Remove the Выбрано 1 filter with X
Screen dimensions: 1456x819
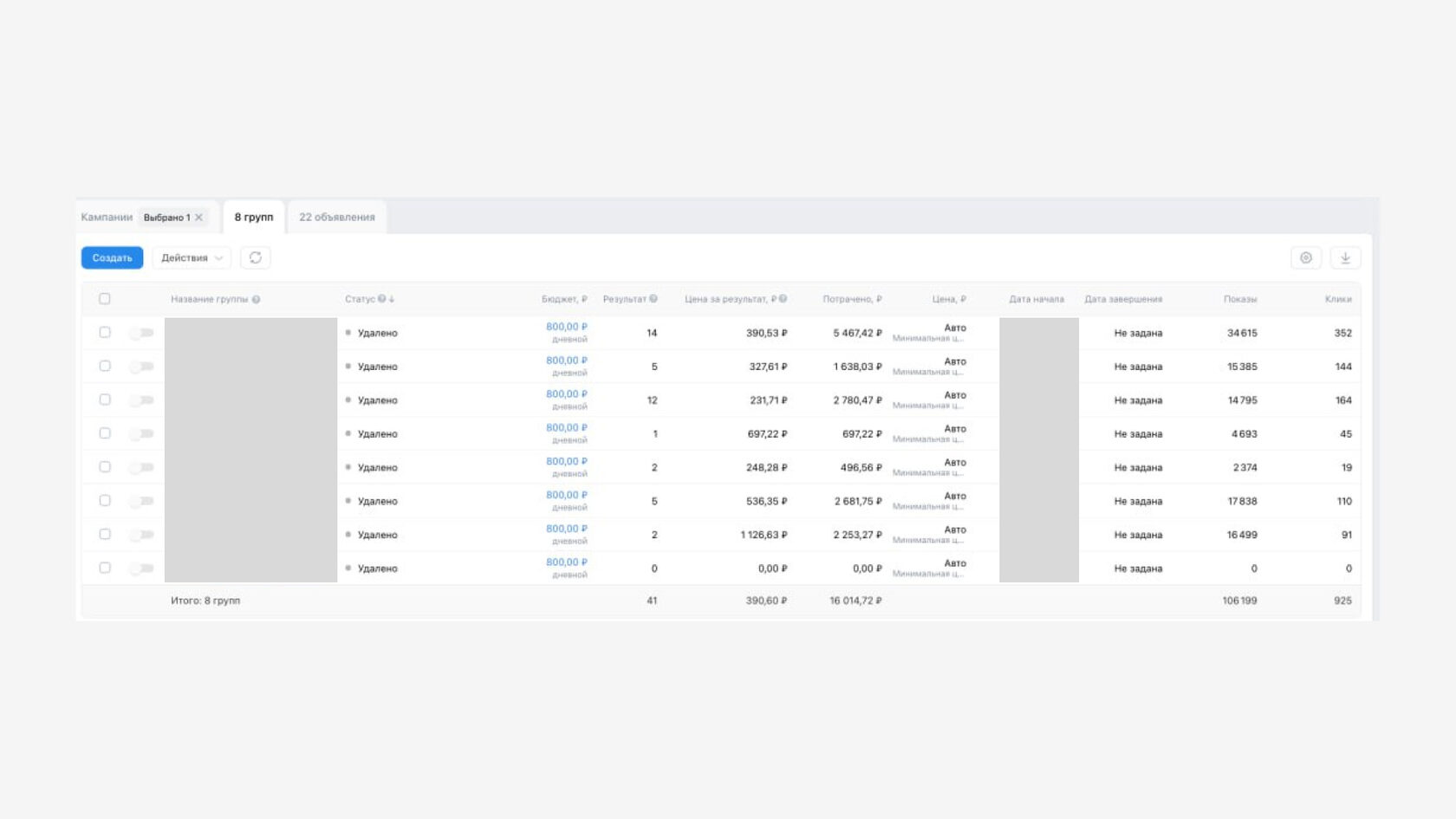pos(198,218)
